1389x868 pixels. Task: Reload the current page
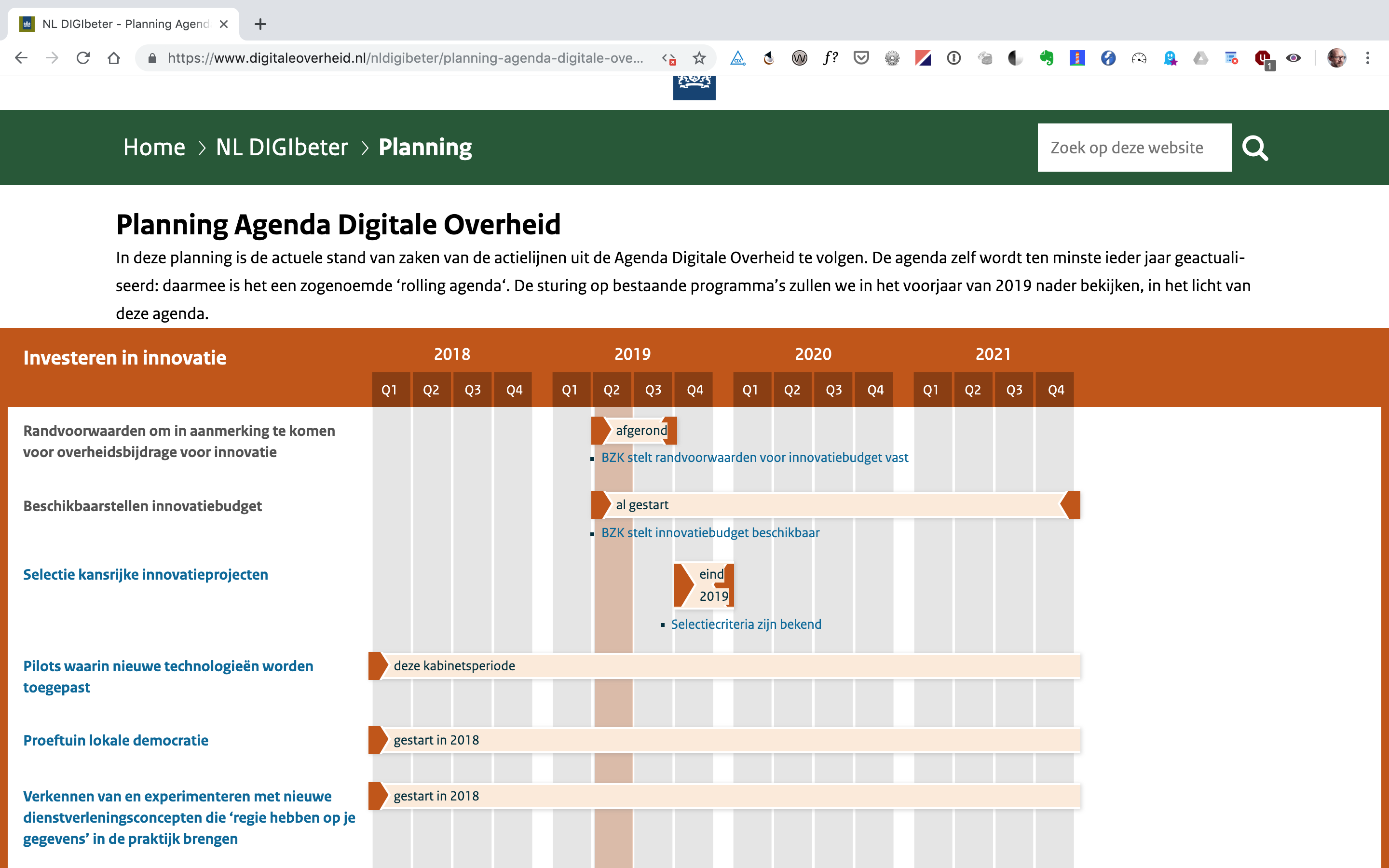click(x=83, y=58)
